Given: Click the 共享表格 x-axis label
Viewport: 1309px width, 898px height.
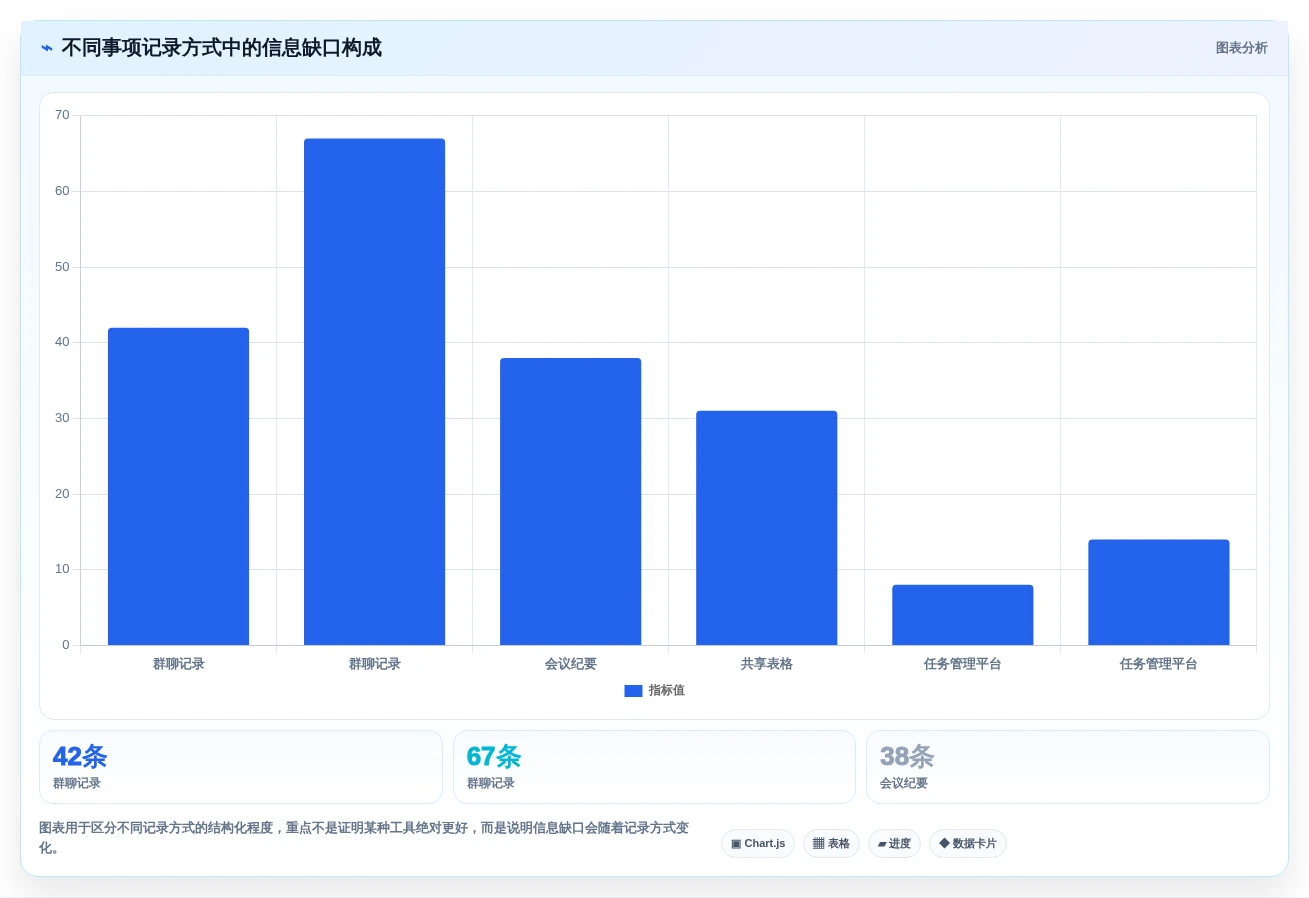Looking at the screenshot, I should (x=766, y=664).
